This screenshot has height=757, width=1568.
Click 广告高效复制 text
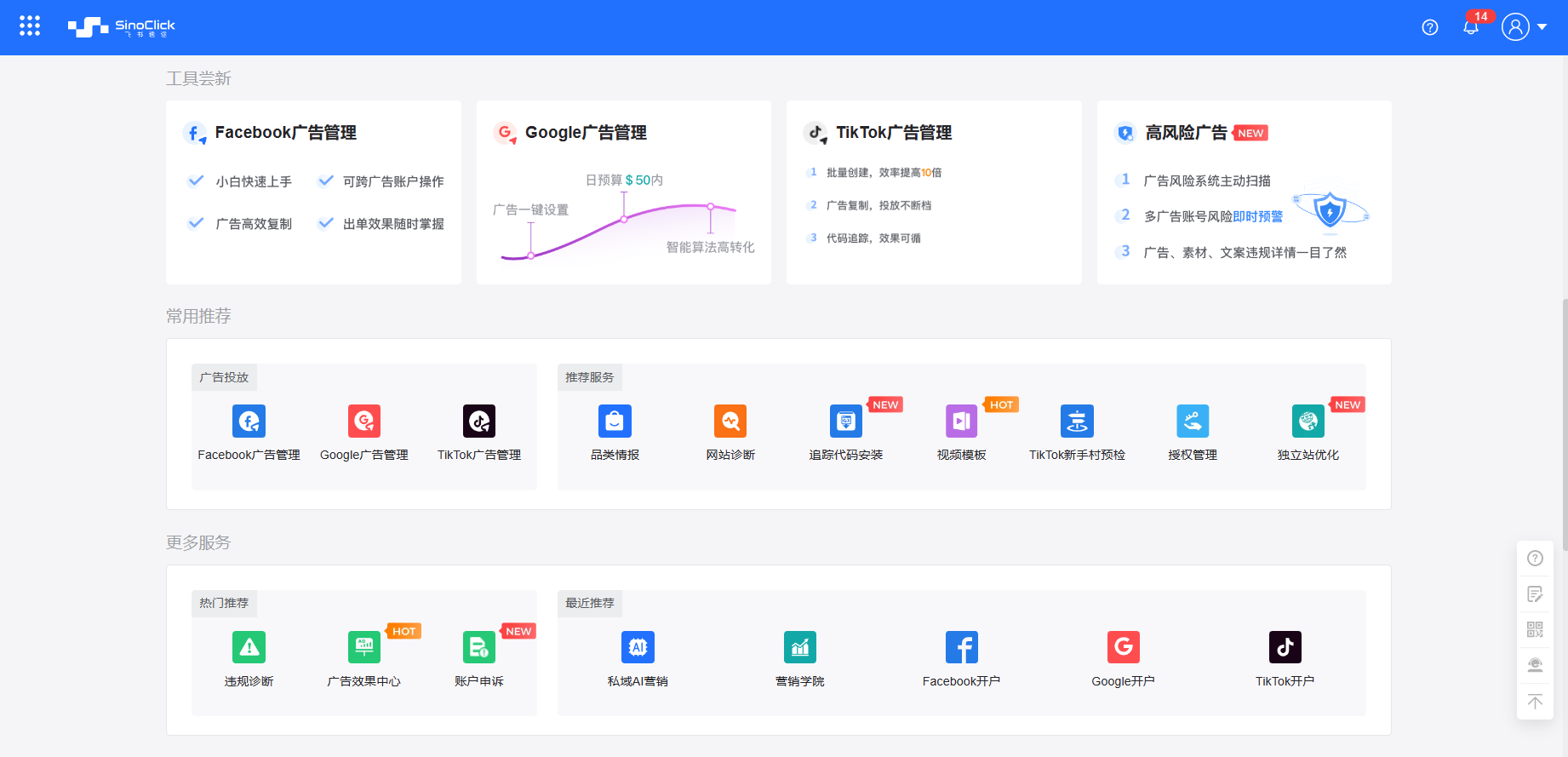pyautogui.click(x=254, y=224)
